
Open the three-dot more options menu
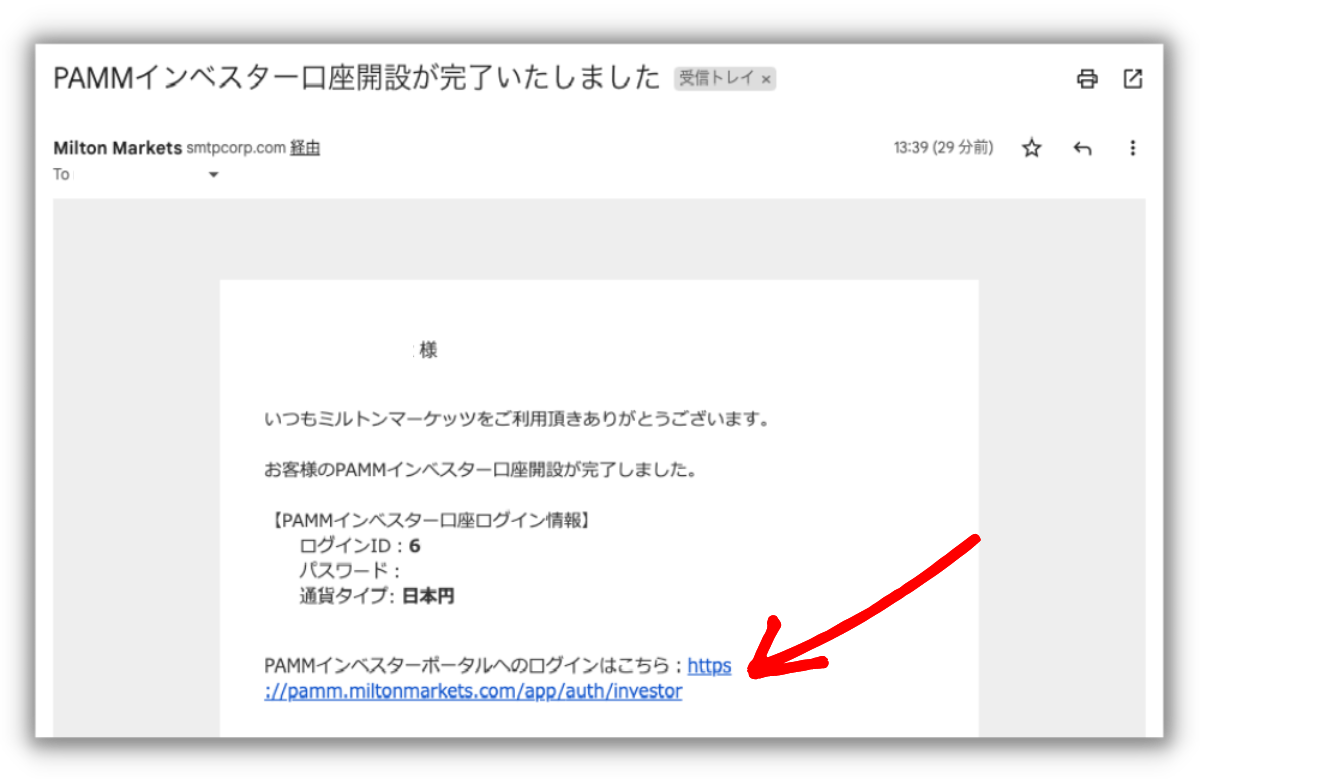[1133, 148]
